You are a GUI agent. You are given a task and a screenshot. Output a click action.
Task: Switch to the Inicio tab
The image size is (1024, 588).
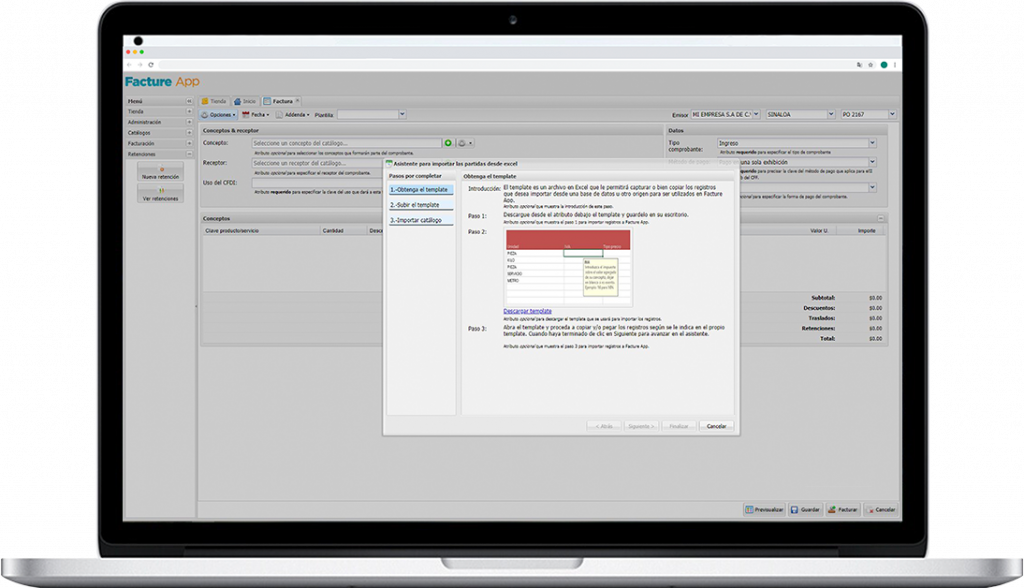click(245, 102)
